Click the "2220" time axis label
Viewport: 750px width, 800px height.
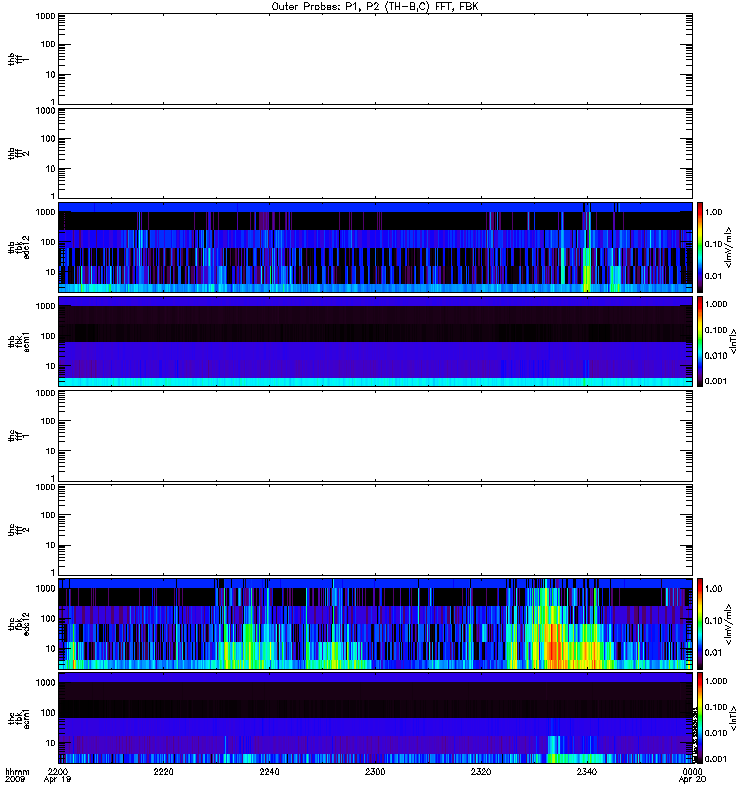(x=163, y=772)
